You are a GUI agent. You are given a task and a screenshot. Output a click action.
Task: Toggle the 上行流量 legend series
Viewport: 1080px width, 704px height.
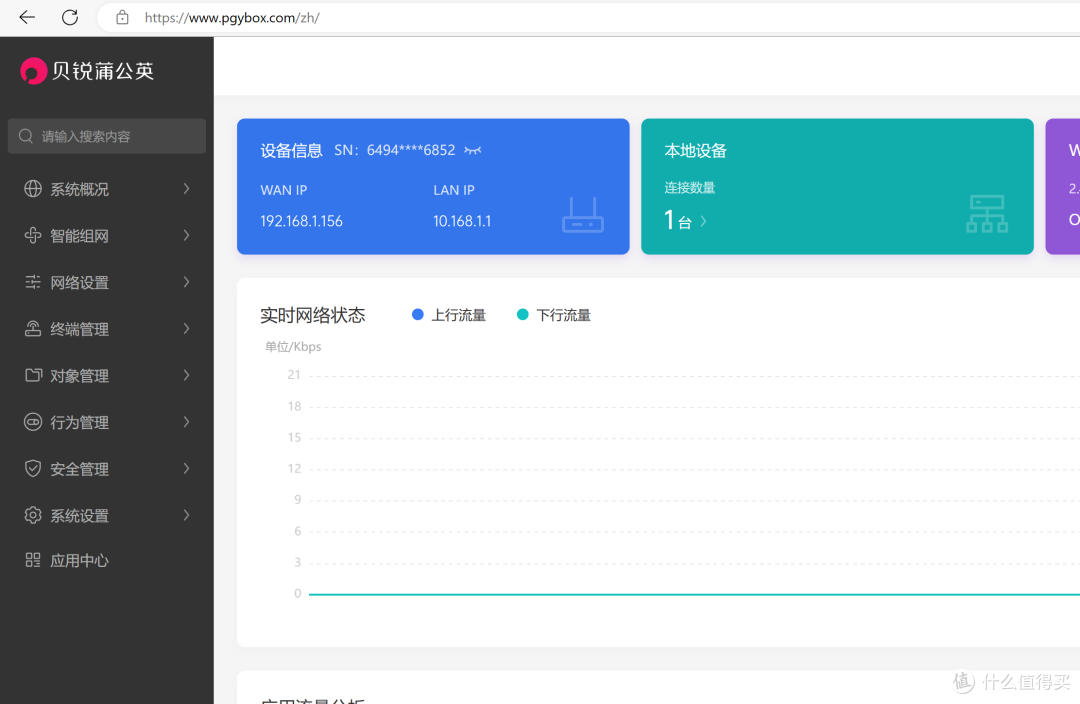[x=448, y=315]
